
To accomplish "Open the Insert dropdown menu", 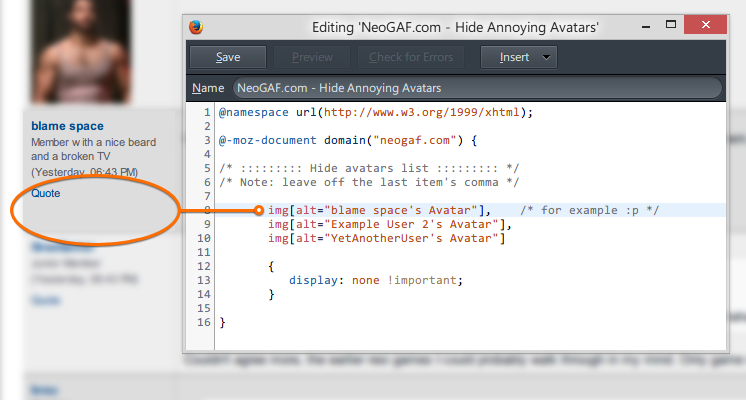I will tap(519, 57).
